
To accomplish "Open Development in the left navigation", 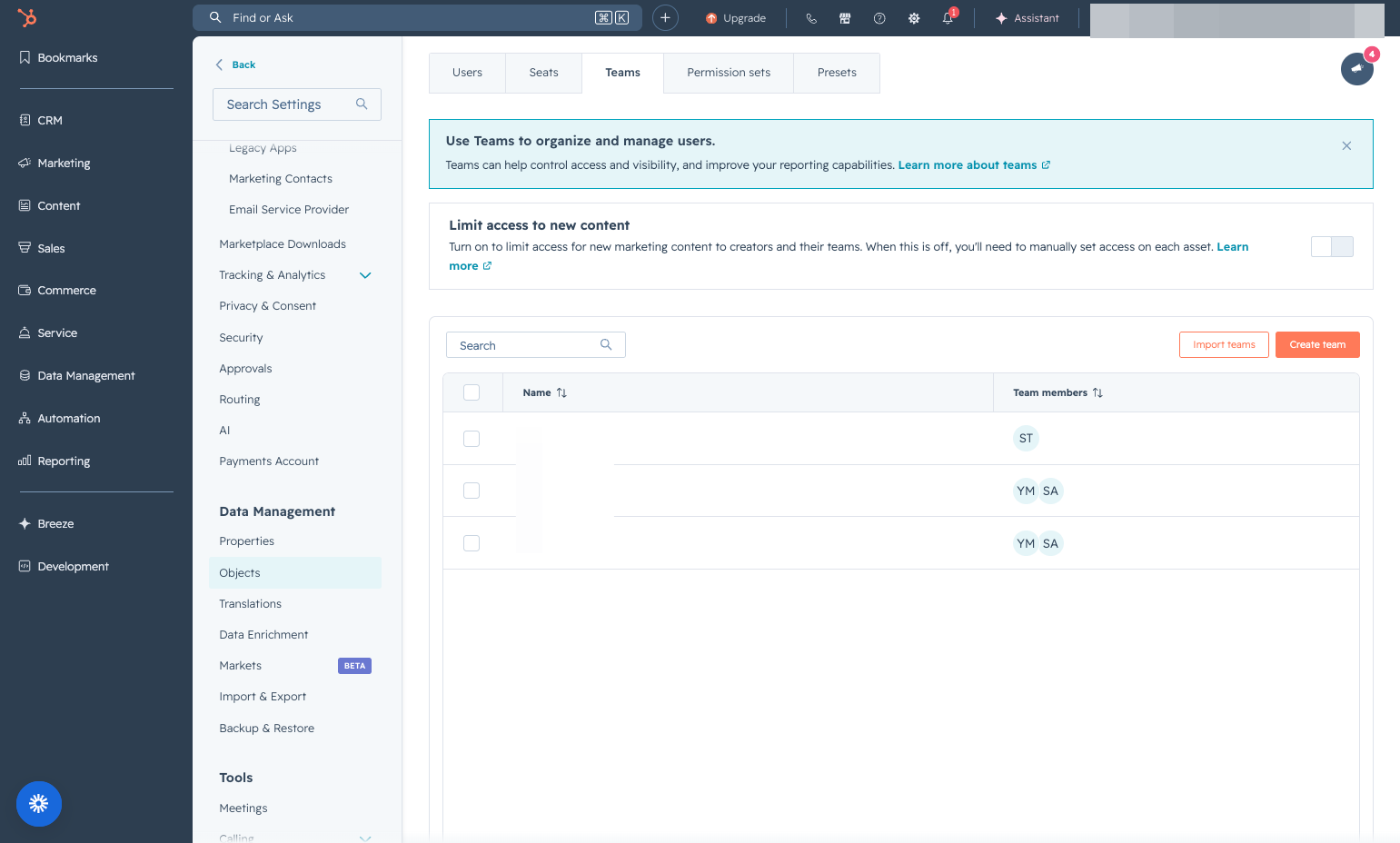I will [x=64, y=566].
